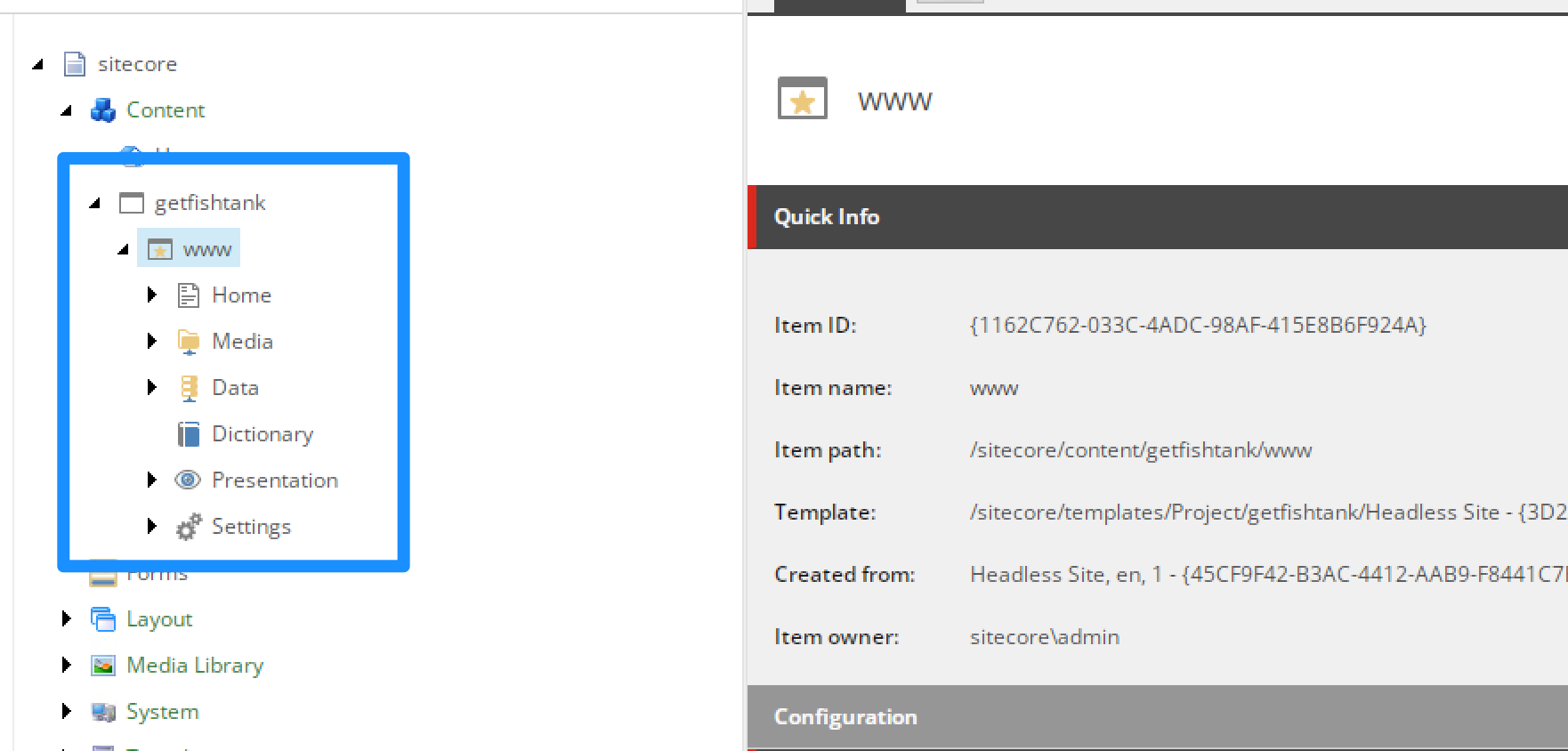This screenshot has width=1568, height=751.
Task: Click the Layout icon
Action: (103, 618)
